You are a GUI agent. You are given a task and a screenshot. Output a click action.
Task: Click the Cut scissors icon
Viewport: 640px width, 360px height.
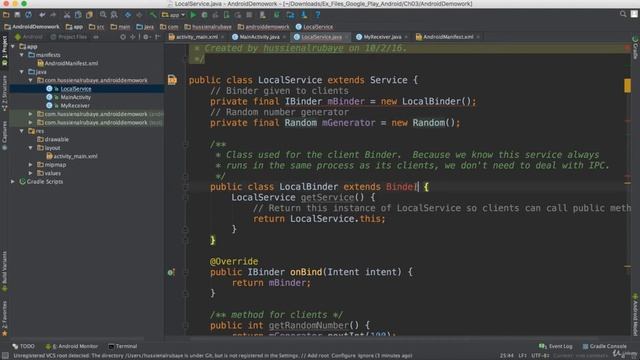pos(67,15)
